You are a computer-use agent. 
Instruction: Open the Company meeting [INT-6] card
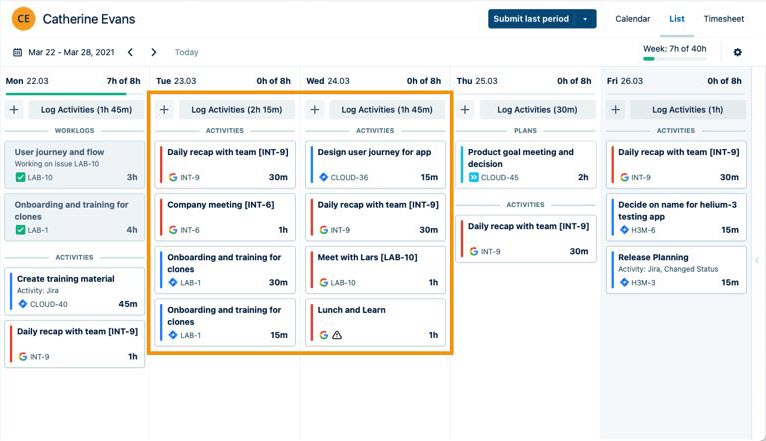pyautogui.click(x=223, y=216)
